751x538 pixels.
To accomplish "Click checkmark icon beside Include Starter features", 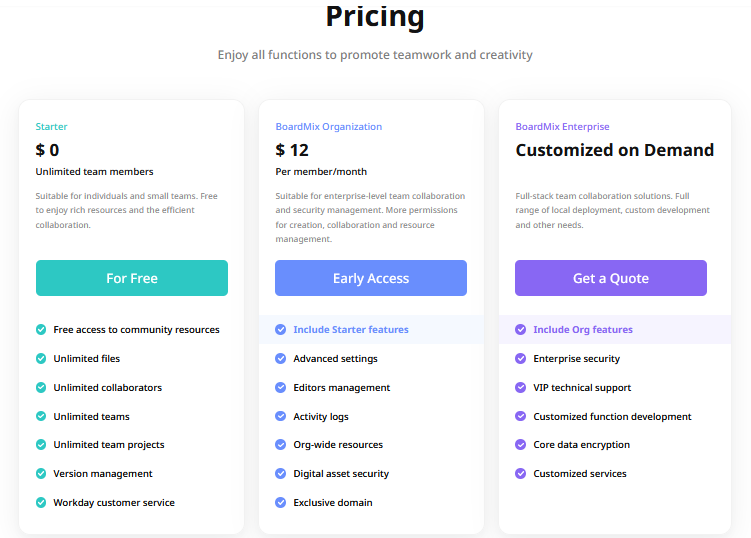I will 281,329.
